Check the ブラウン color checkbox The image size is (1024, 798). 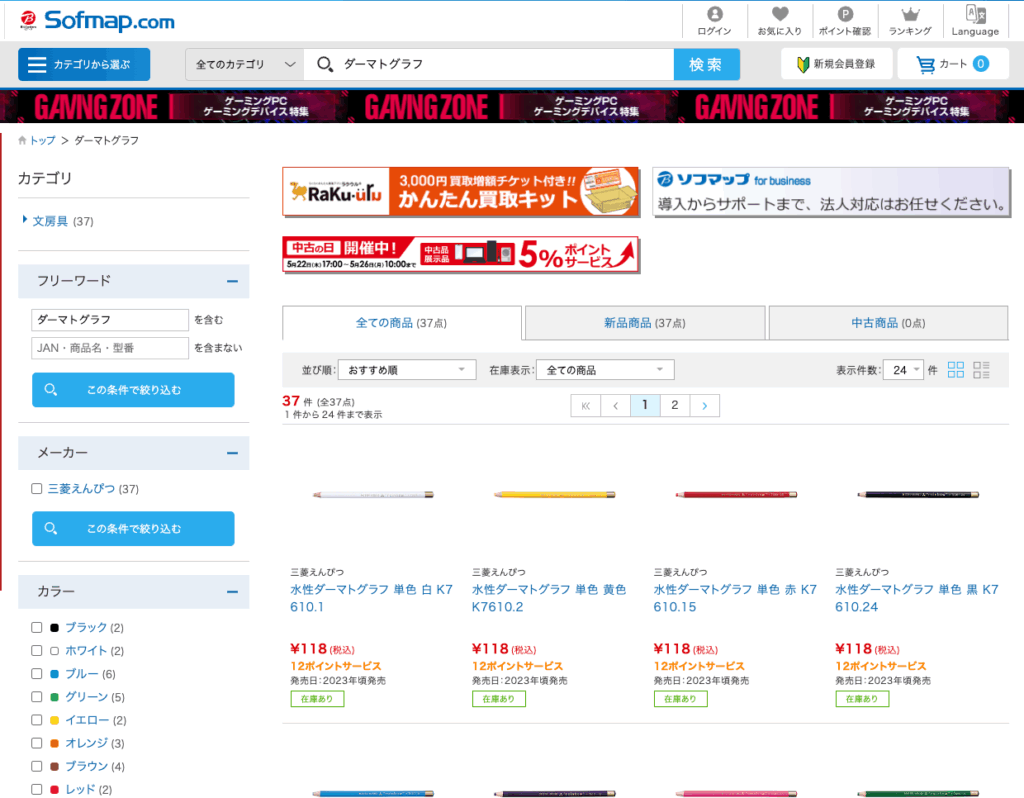pos(37,766)
